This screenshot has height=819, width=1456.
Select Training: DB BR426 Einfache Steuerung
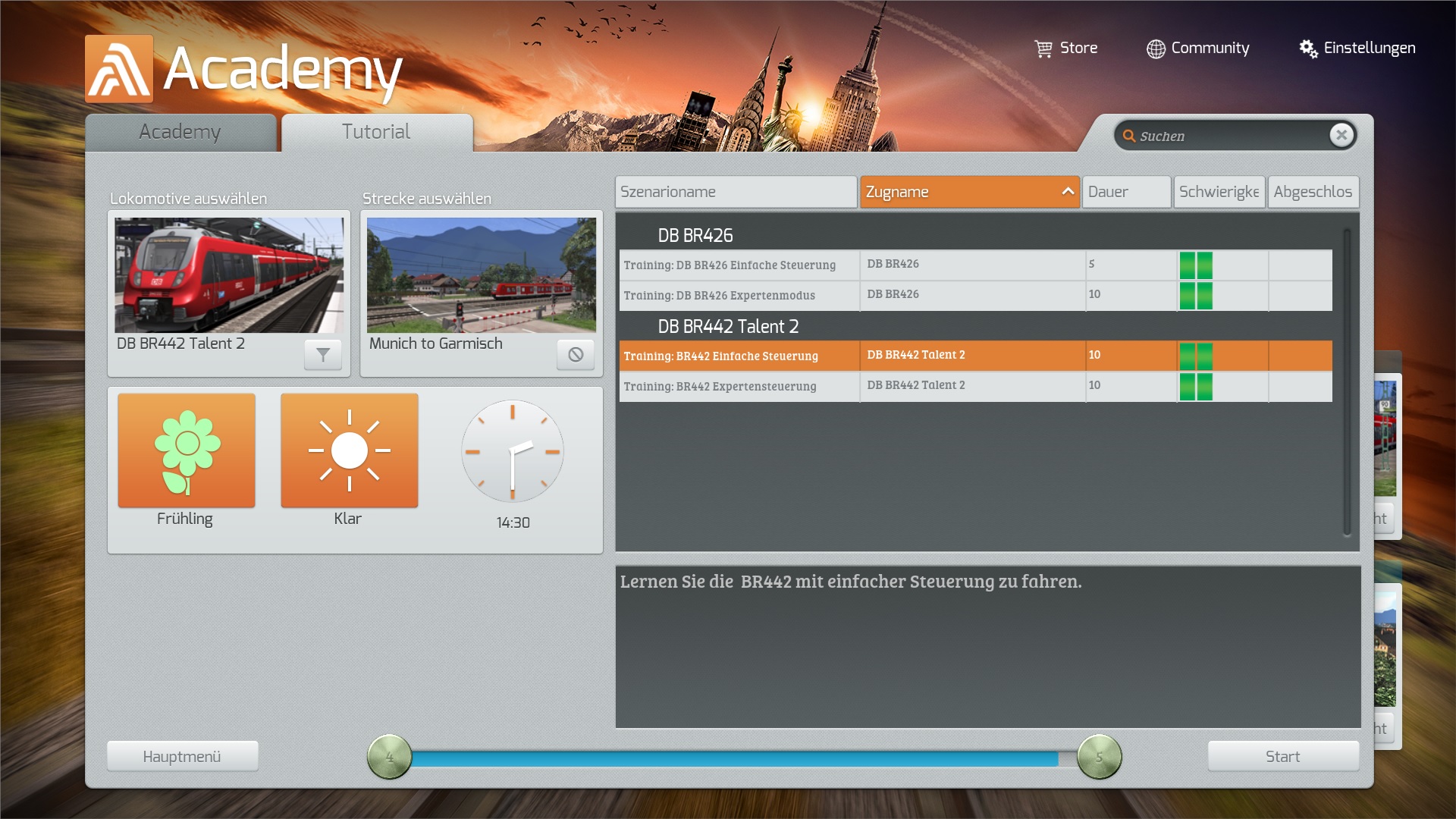975,265
